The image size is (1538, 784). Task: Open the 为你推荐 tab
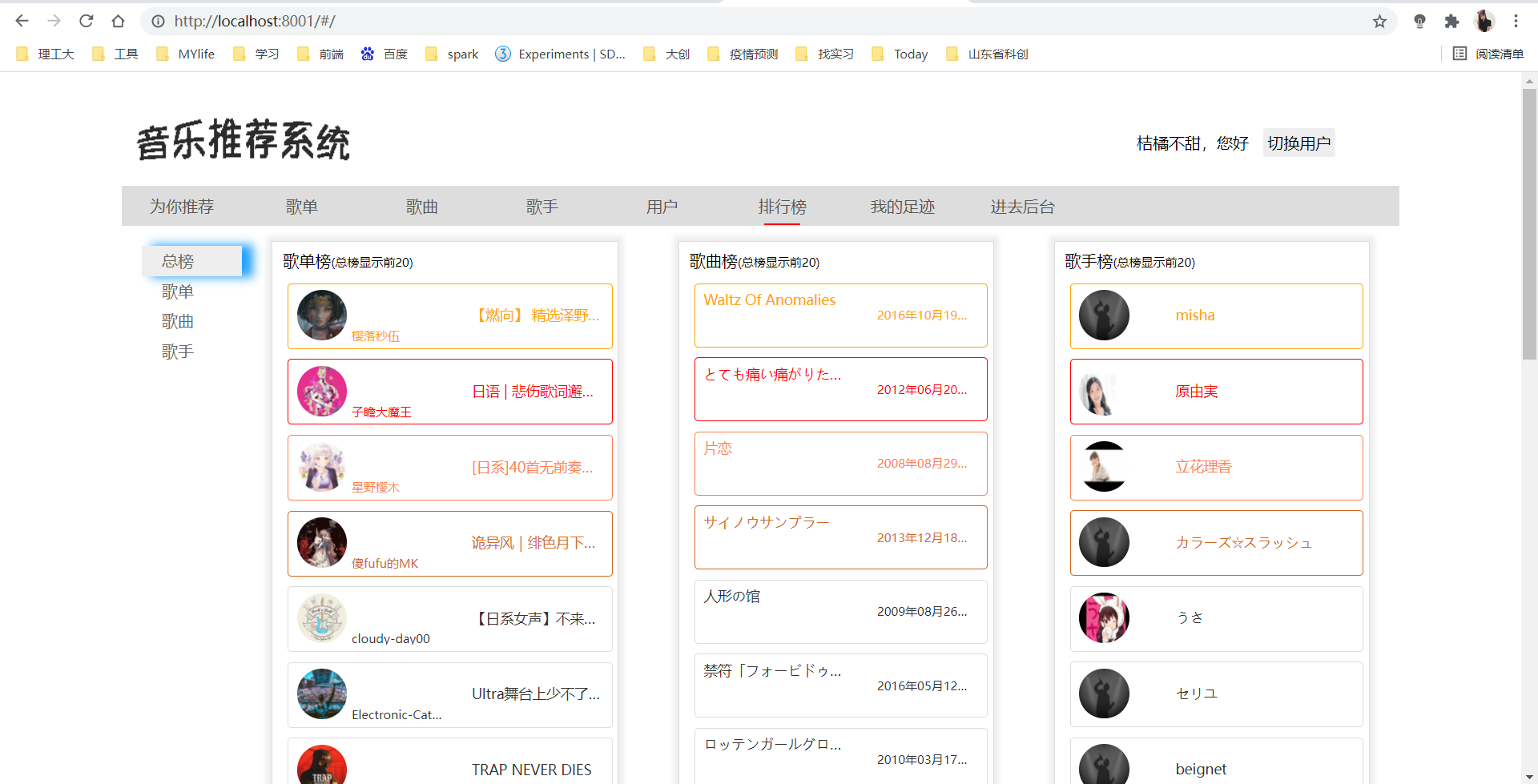point(182,207)
